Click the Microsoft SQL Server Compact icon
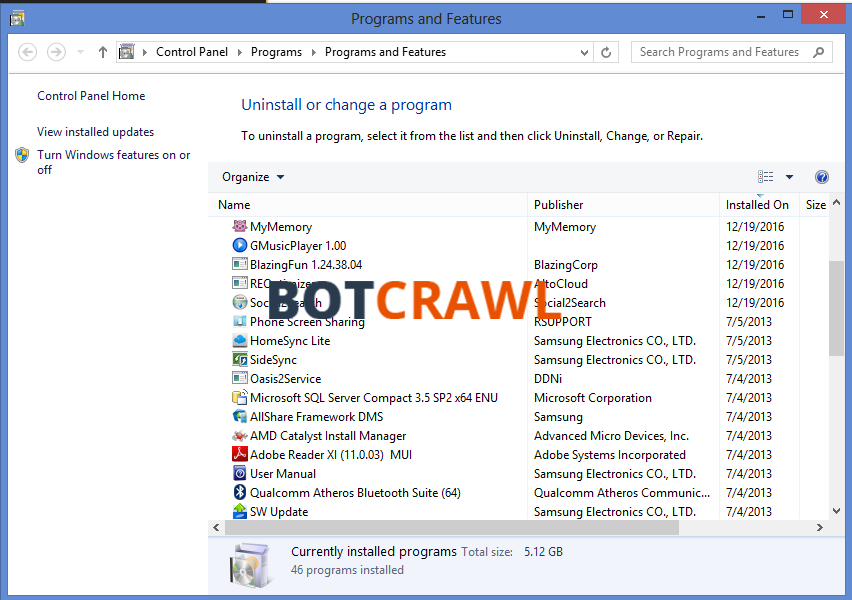This screenshot has height=600, width=852. coord(239,397)
